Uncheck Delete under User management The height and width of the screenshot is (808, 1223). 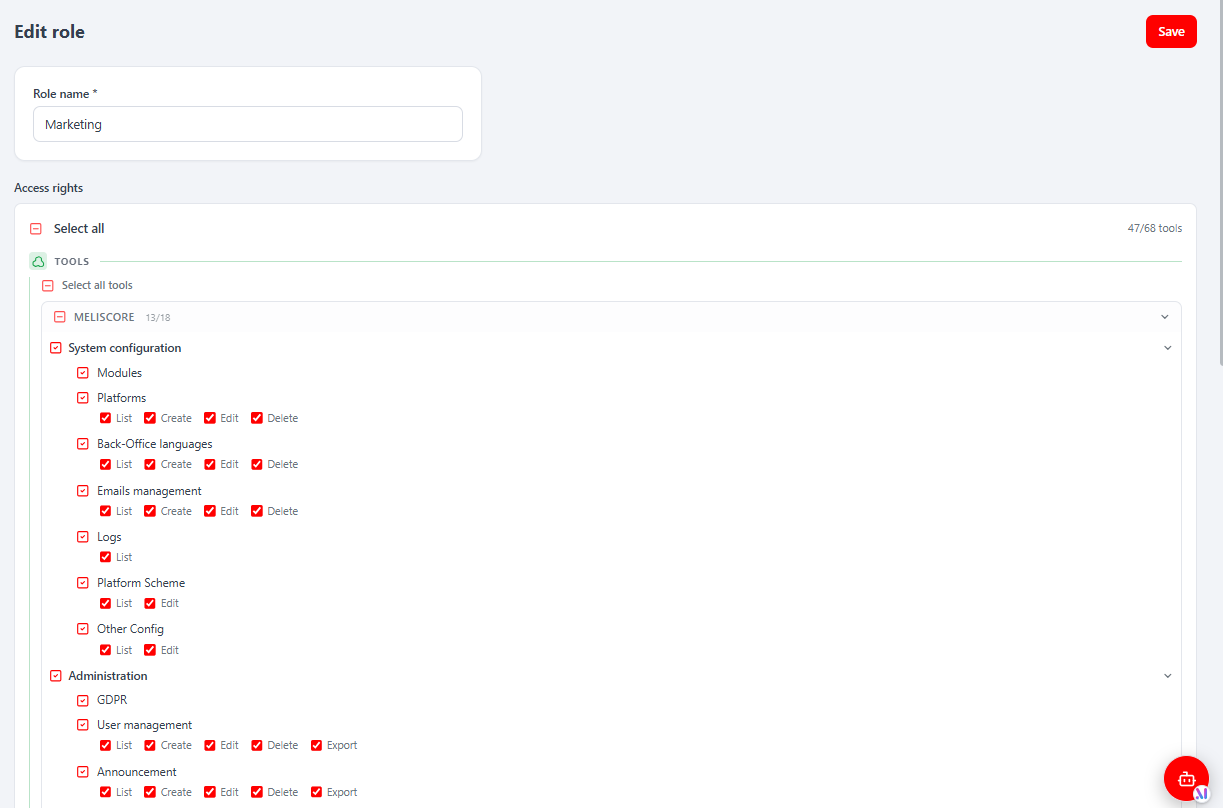[x=257, y=745]
